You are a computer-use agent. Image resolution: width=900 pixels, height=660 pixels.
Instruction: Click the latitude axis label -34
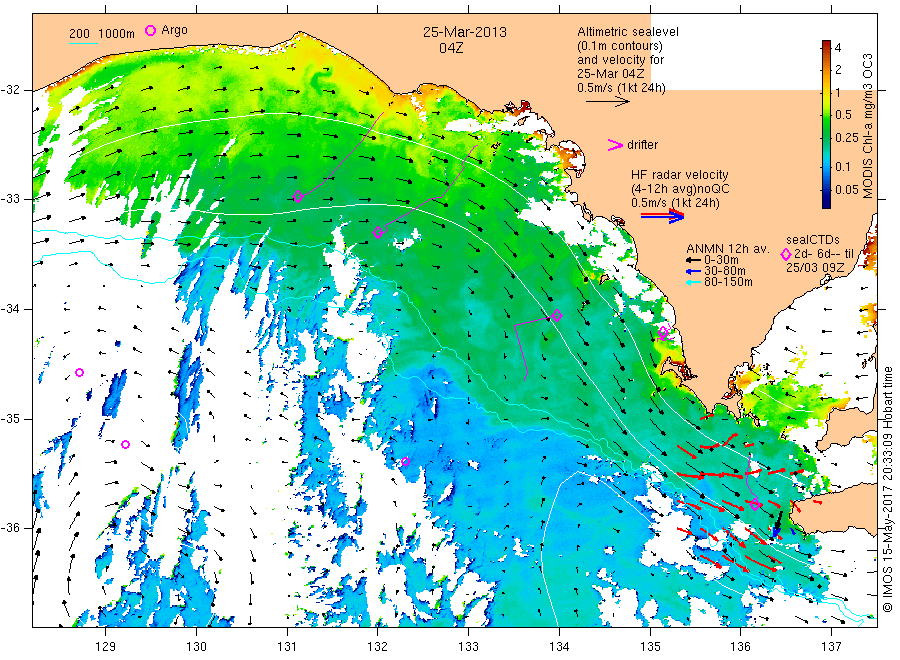tap(10, 309)
